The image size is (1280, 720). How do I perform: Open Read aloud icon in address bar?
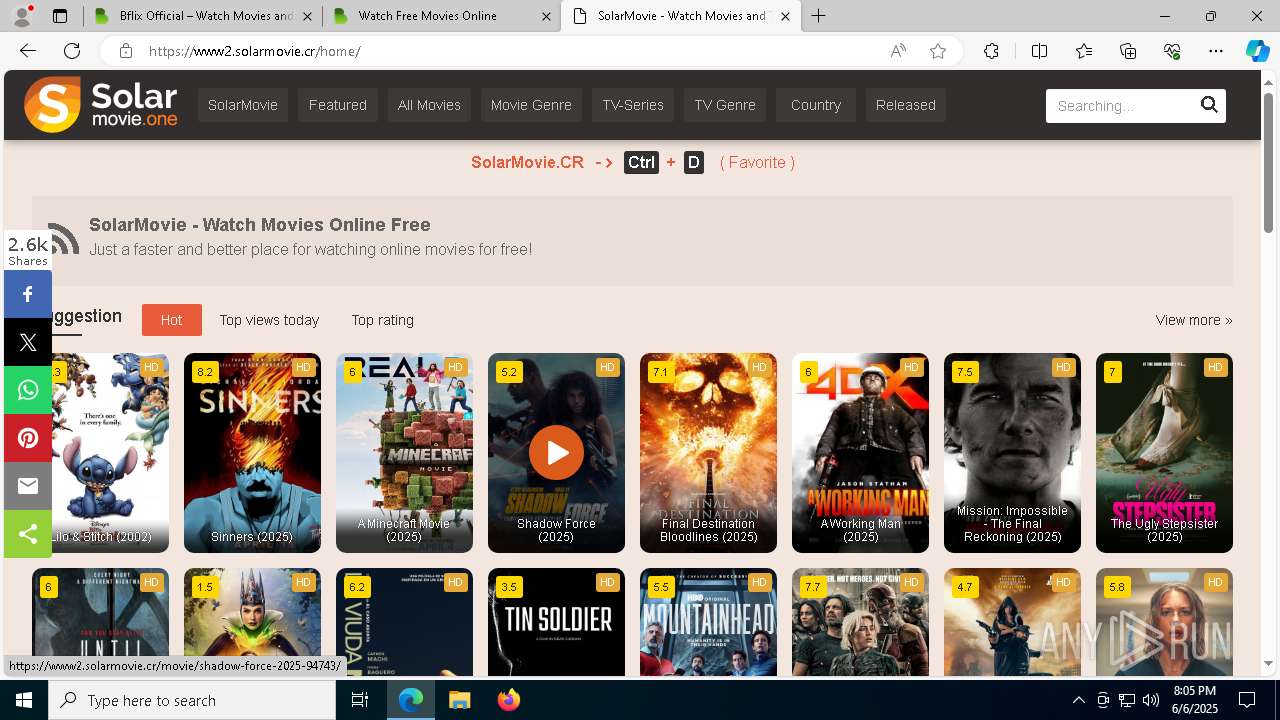tap(898, 51)
